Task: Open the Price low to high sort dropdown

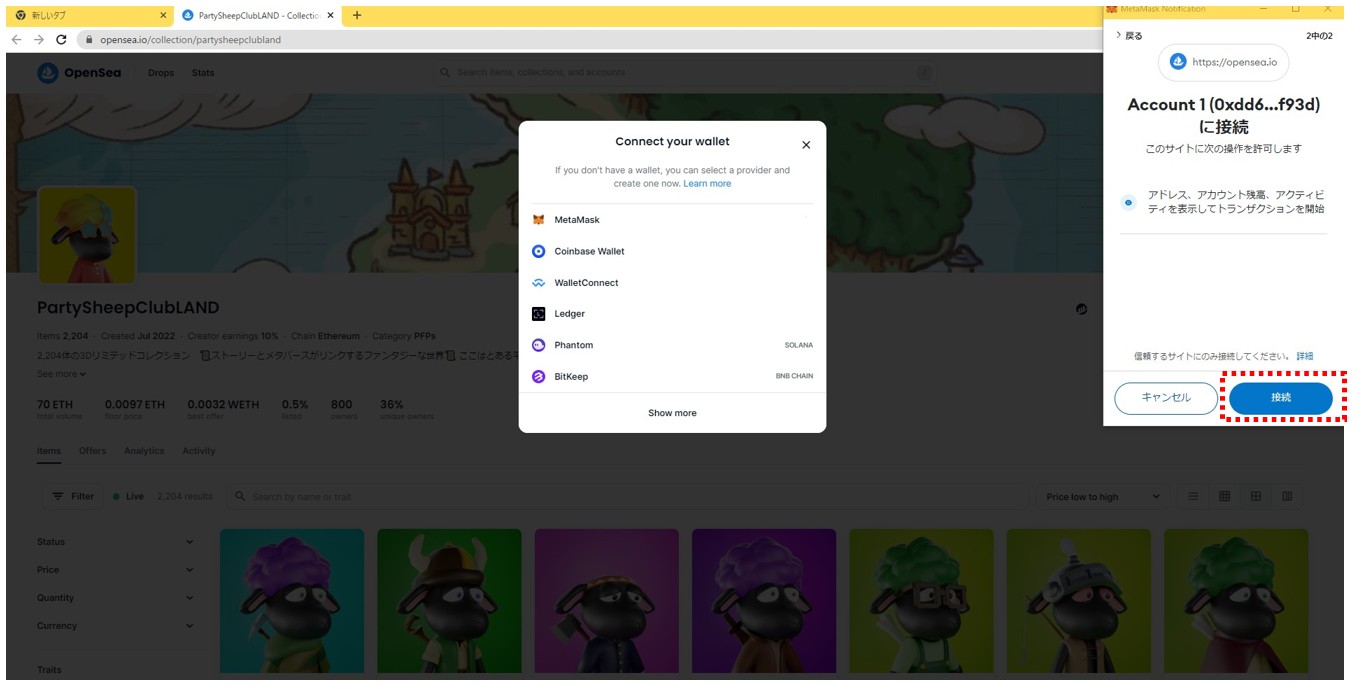Action: point(1103,496)
